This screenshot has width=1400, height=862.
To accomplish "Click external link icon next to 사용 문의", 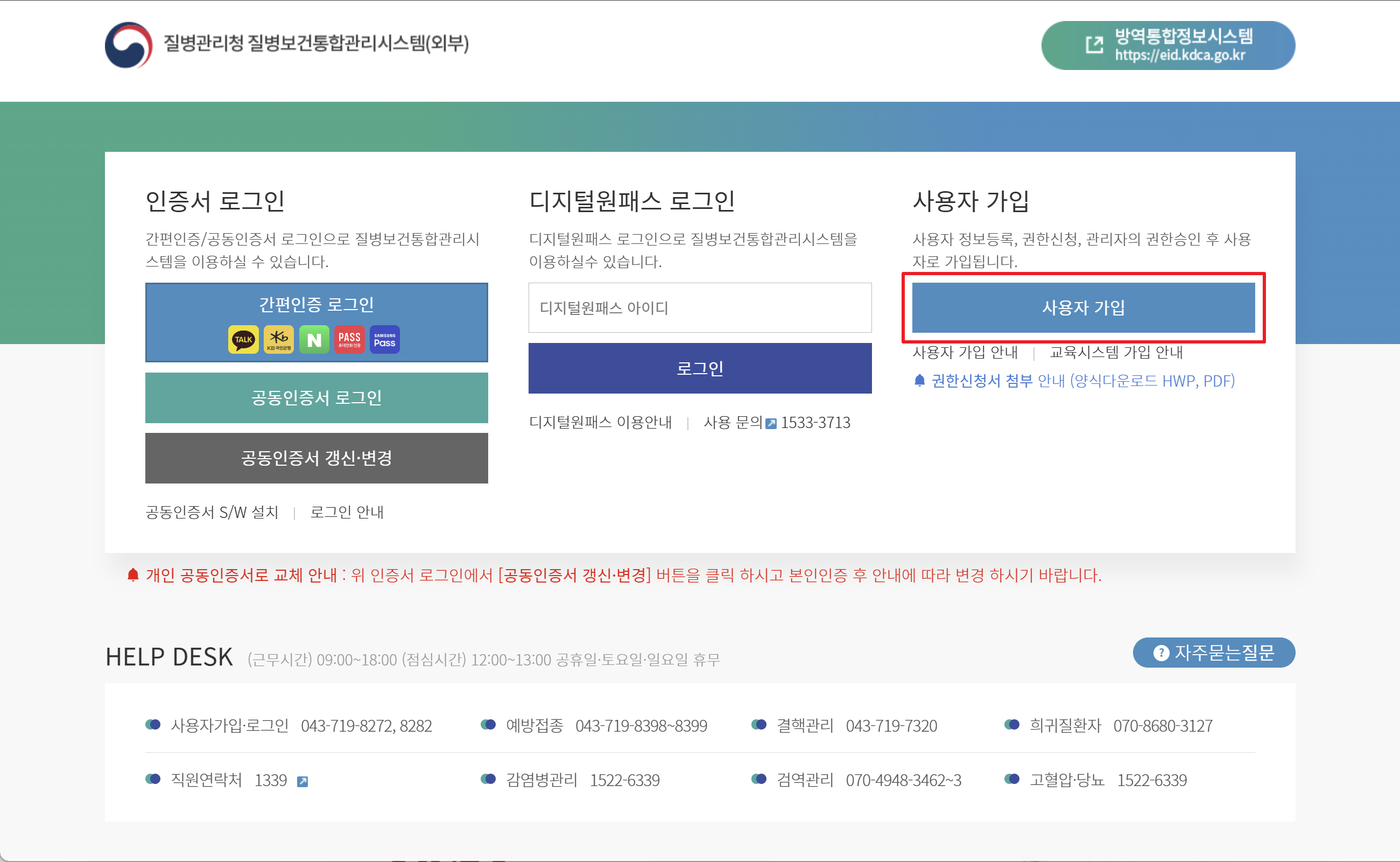I will 771,424.
